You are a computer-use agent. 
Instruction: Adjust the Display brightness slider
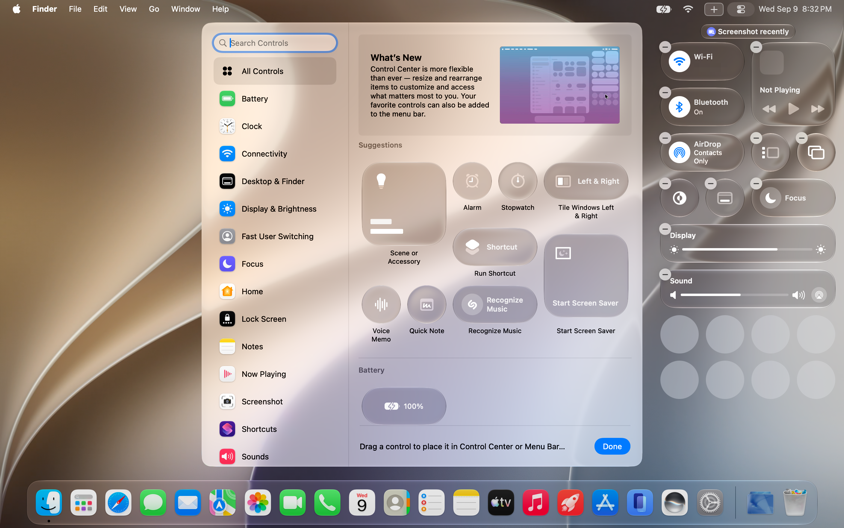tap(747, 249)
